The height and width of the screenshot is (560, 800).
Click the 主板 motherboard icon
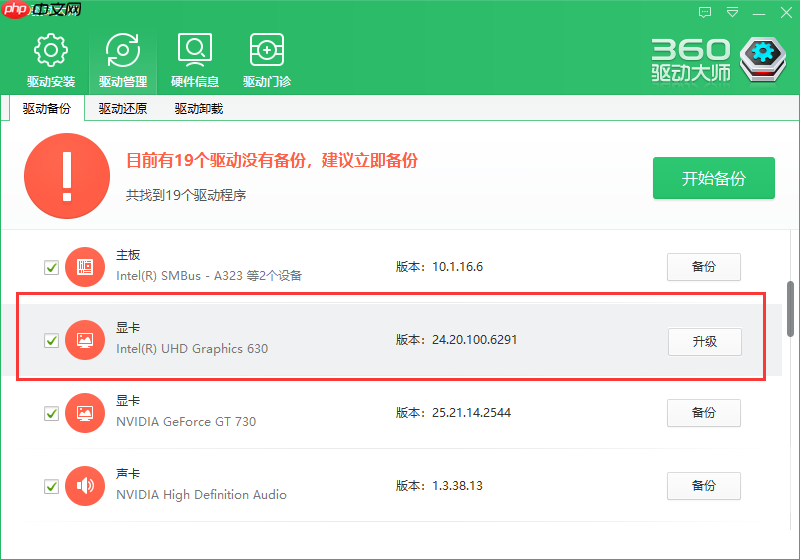tap(85, 267)
